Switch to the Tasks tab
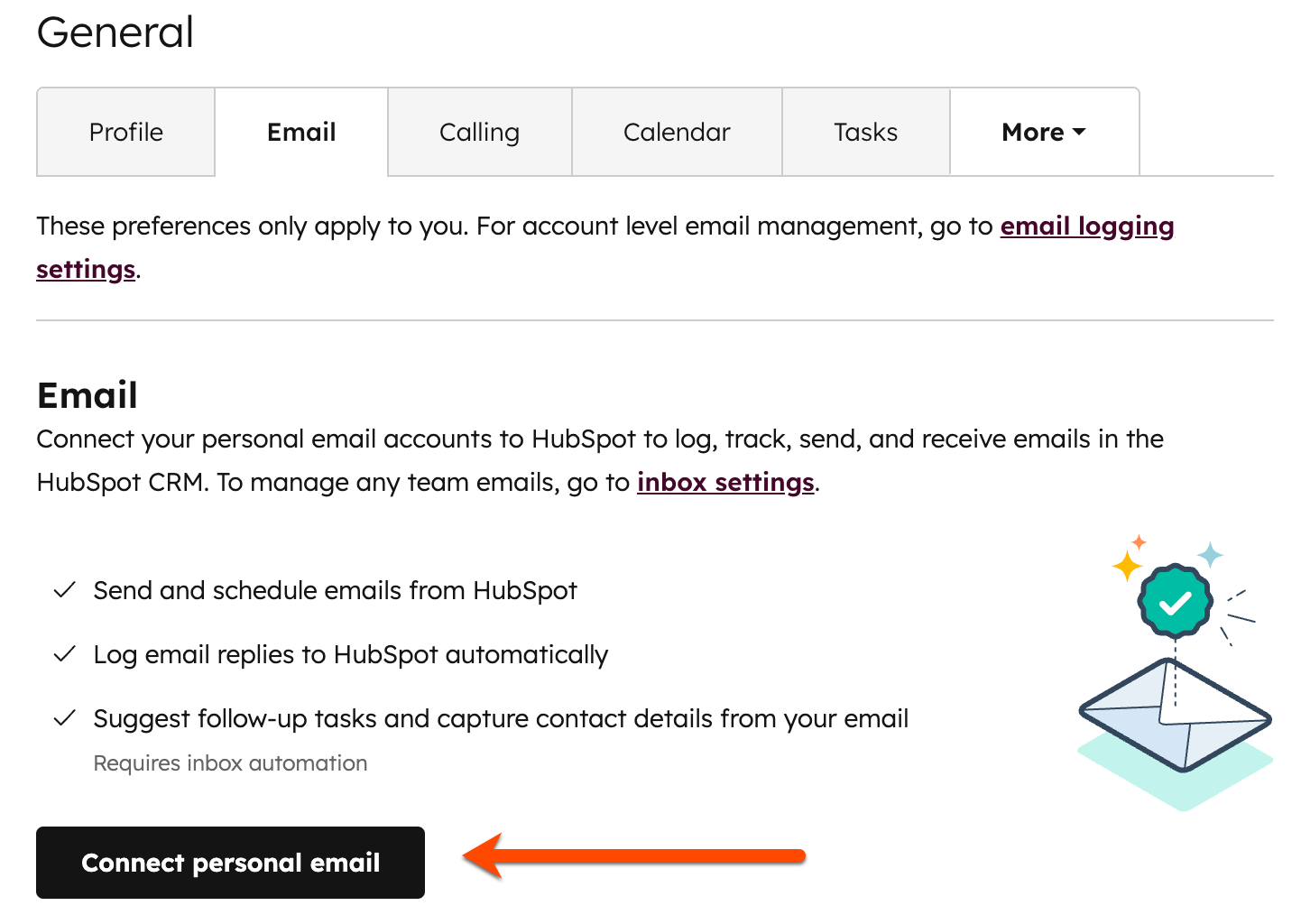 865,132
